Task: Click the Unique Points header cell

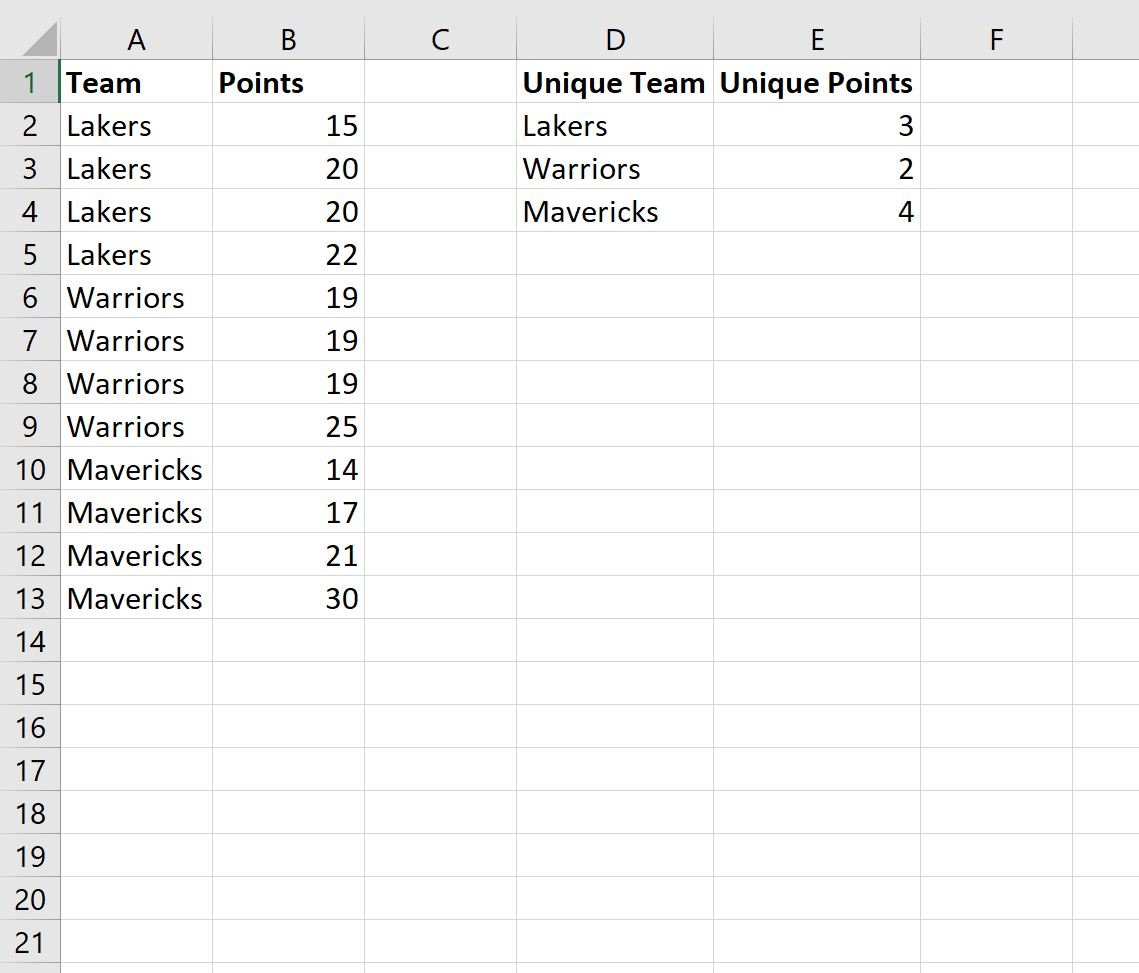Action: point(817,82)
